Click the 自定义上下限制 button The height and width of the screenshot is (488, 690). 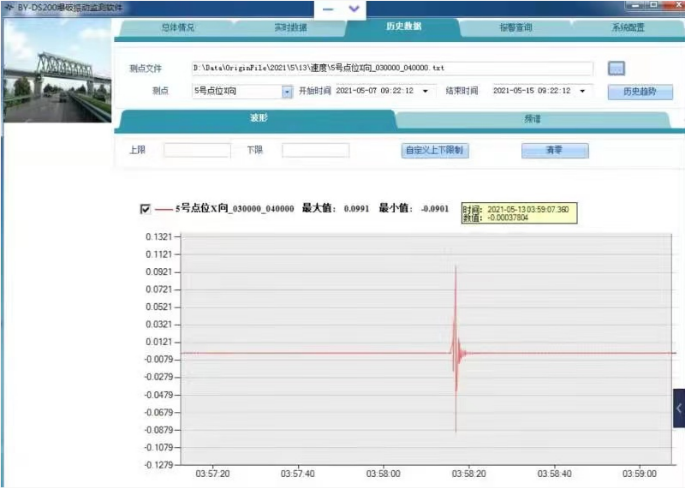pos(435,150)
